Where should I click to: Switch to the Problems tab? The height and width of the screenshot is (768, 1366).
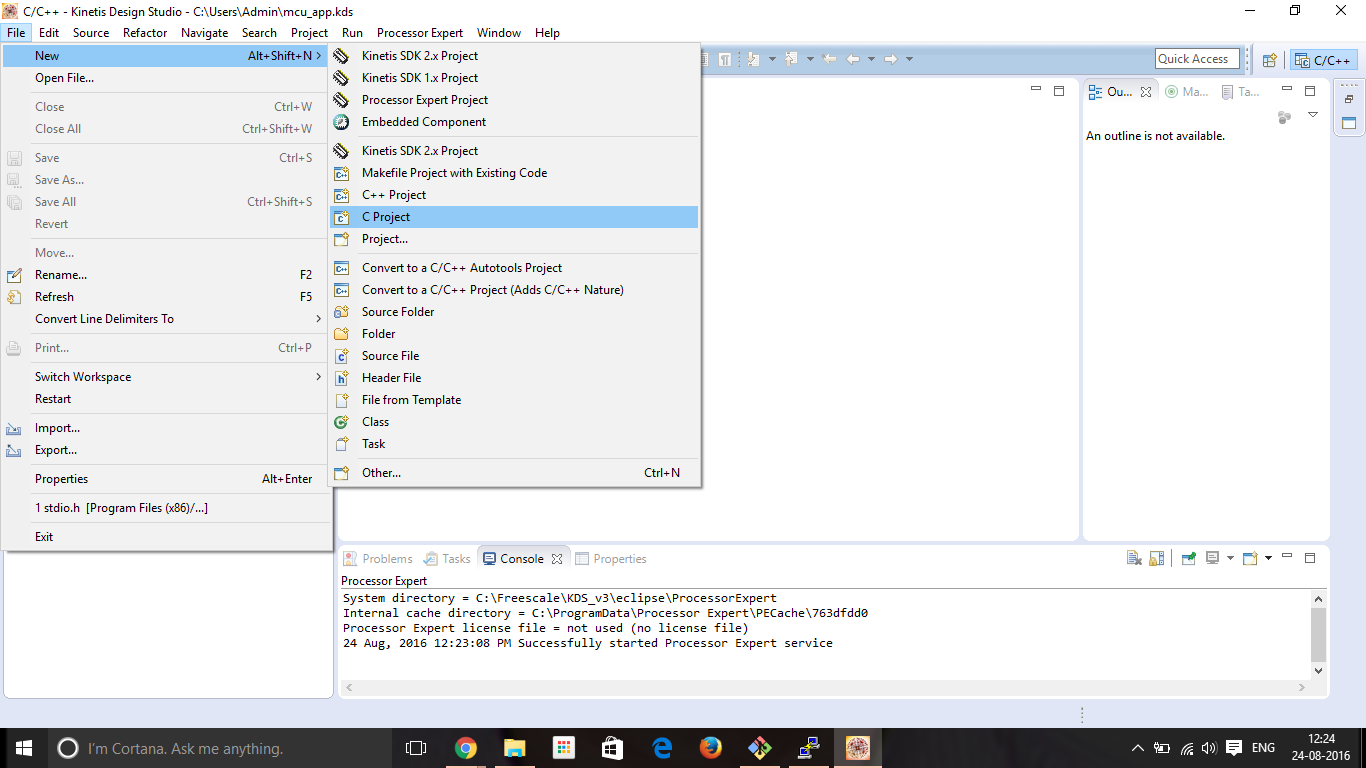(x=378, y=559)
